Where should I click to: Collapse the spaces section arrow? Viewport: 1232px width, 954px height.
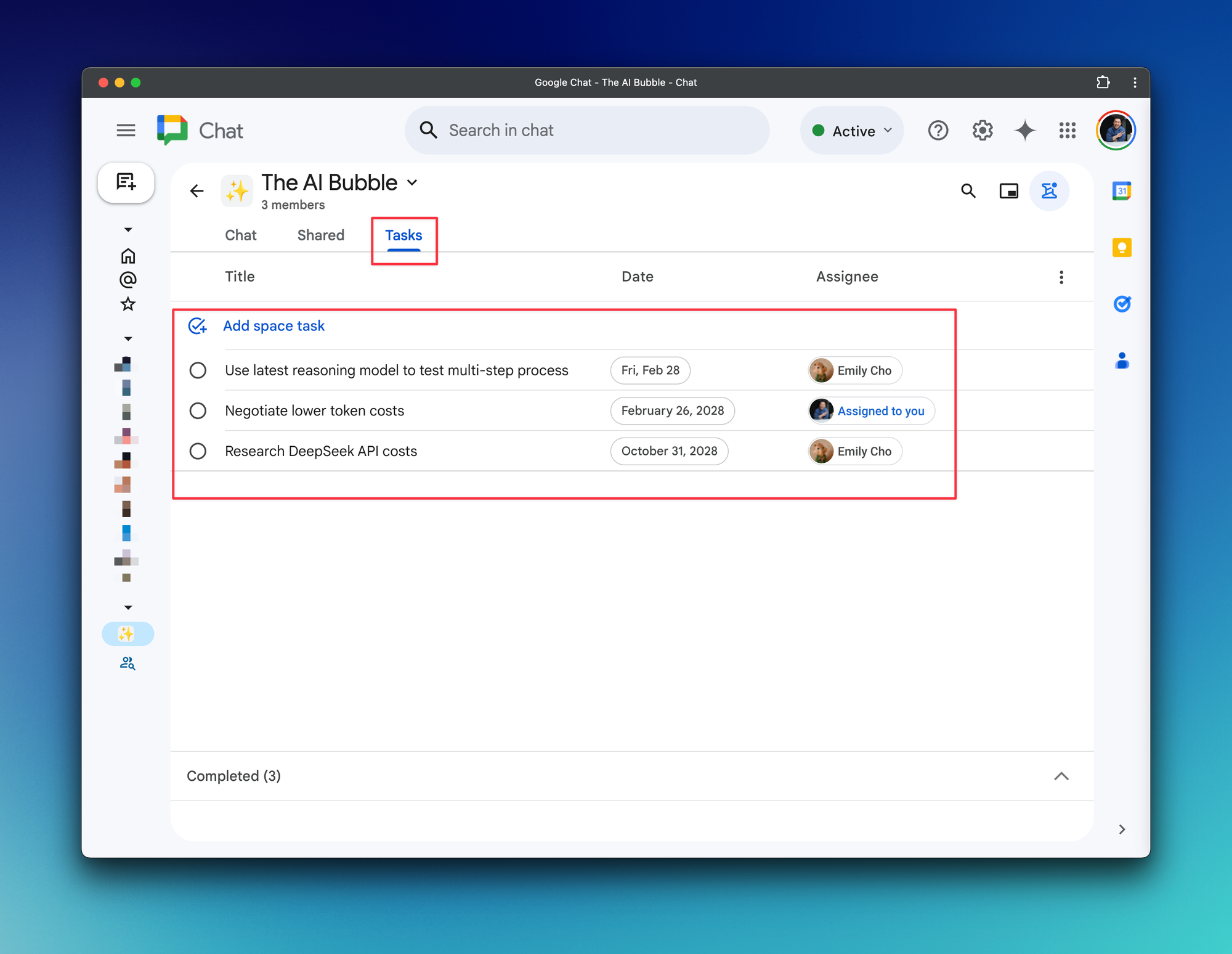[x=128, y=608]
